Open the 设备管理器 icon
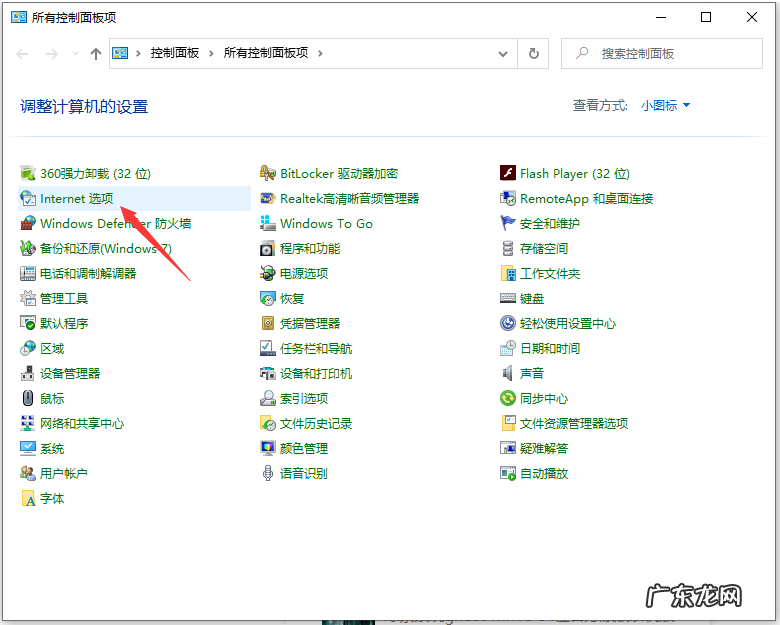This screenshot has height=625, width=780. pyautogui.click(x=28, y=373)
